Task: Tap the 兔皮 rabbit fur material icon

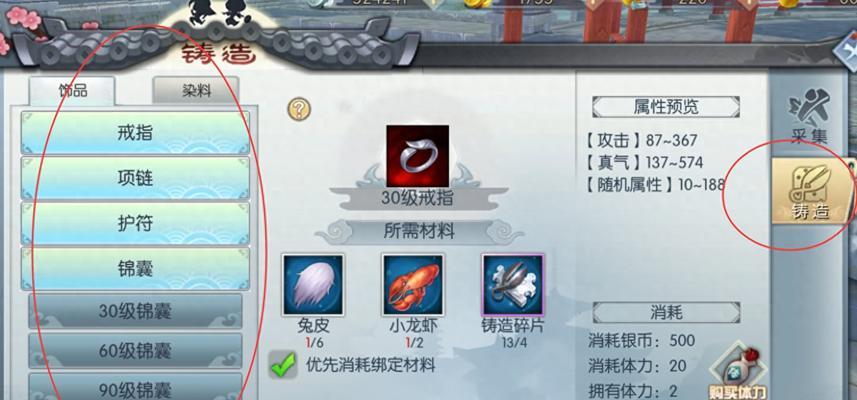Action: pos(313,285)
